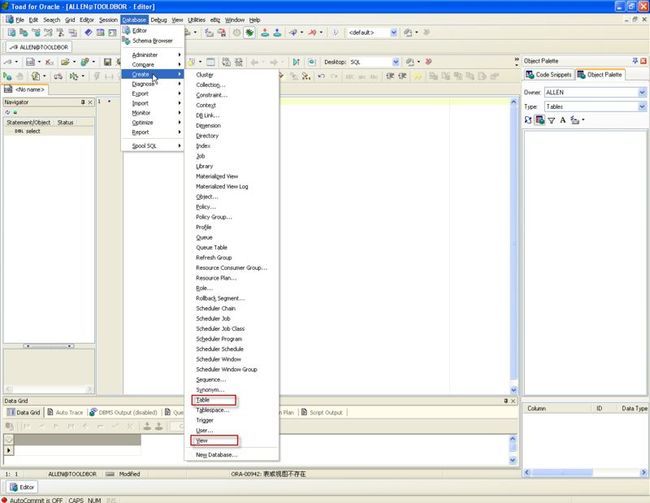Open the File menu

(20, 20)
